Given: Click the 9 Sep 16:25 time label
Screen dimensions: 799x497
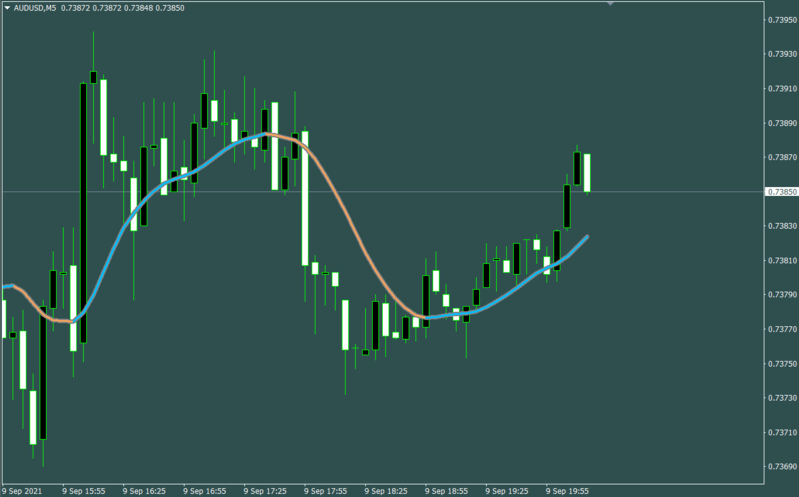Looking at the screenshot, I should click(x=144, y=491).
